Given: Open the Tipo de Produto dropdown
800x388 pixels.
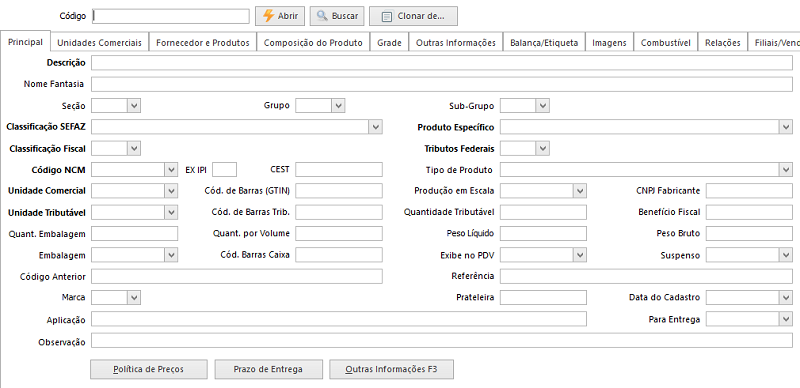Looking at the screenshot, I should [786, 169].
